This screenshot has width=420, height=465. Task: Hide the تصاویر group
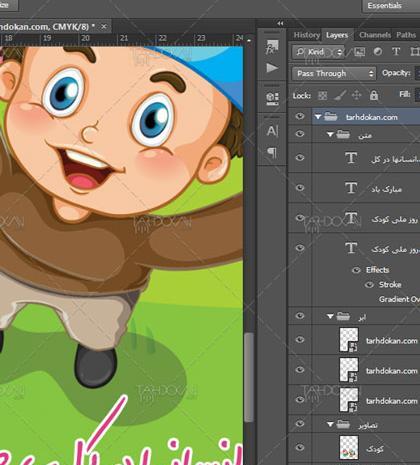pyautogui.click(x=300, y=424)
